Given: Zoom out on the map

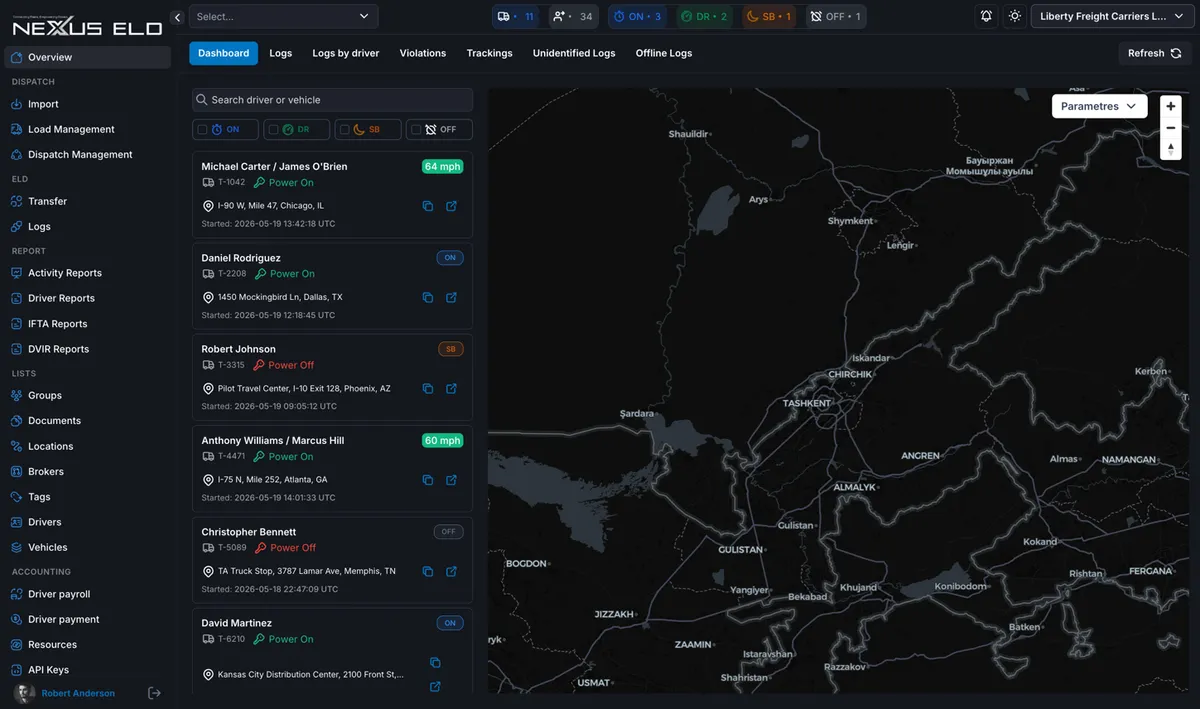Looking at the screenshot, I should (1171, 128).
